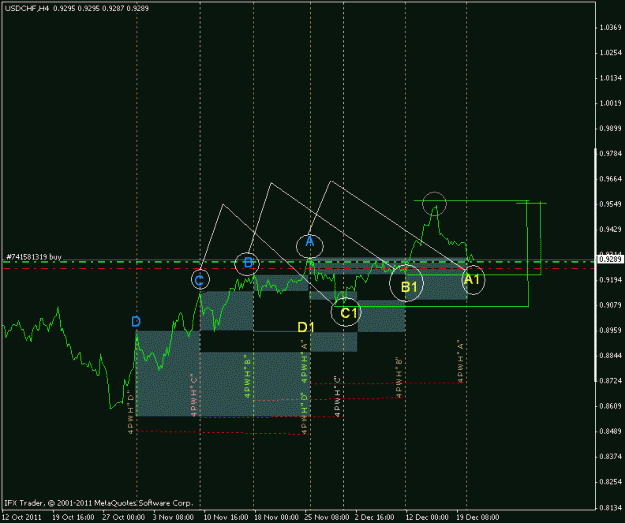This screenshot has height=523, width=625.
Task: Click the 10 Nov 16:00 time label
Action: (224, 517)
